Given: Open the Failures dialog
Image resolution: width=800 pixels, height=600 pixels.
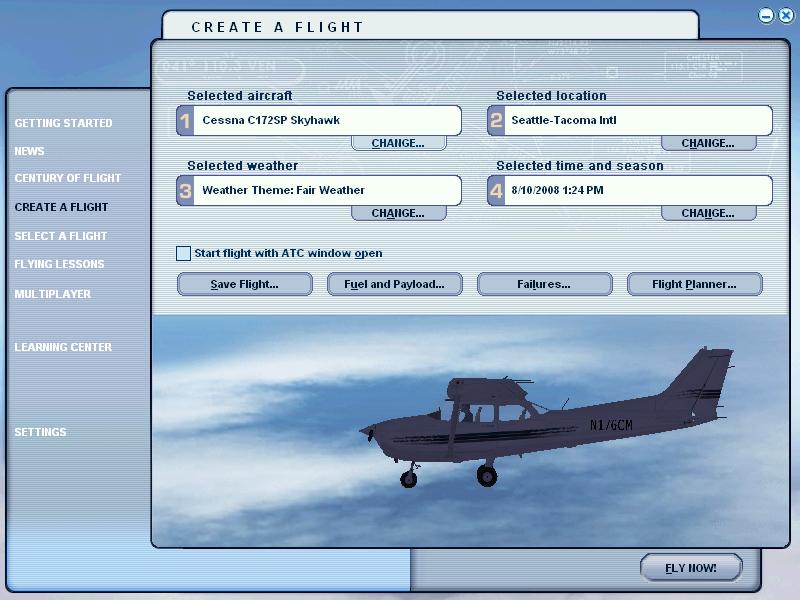Looking at the screenshot, I should (x=544, y=284).
